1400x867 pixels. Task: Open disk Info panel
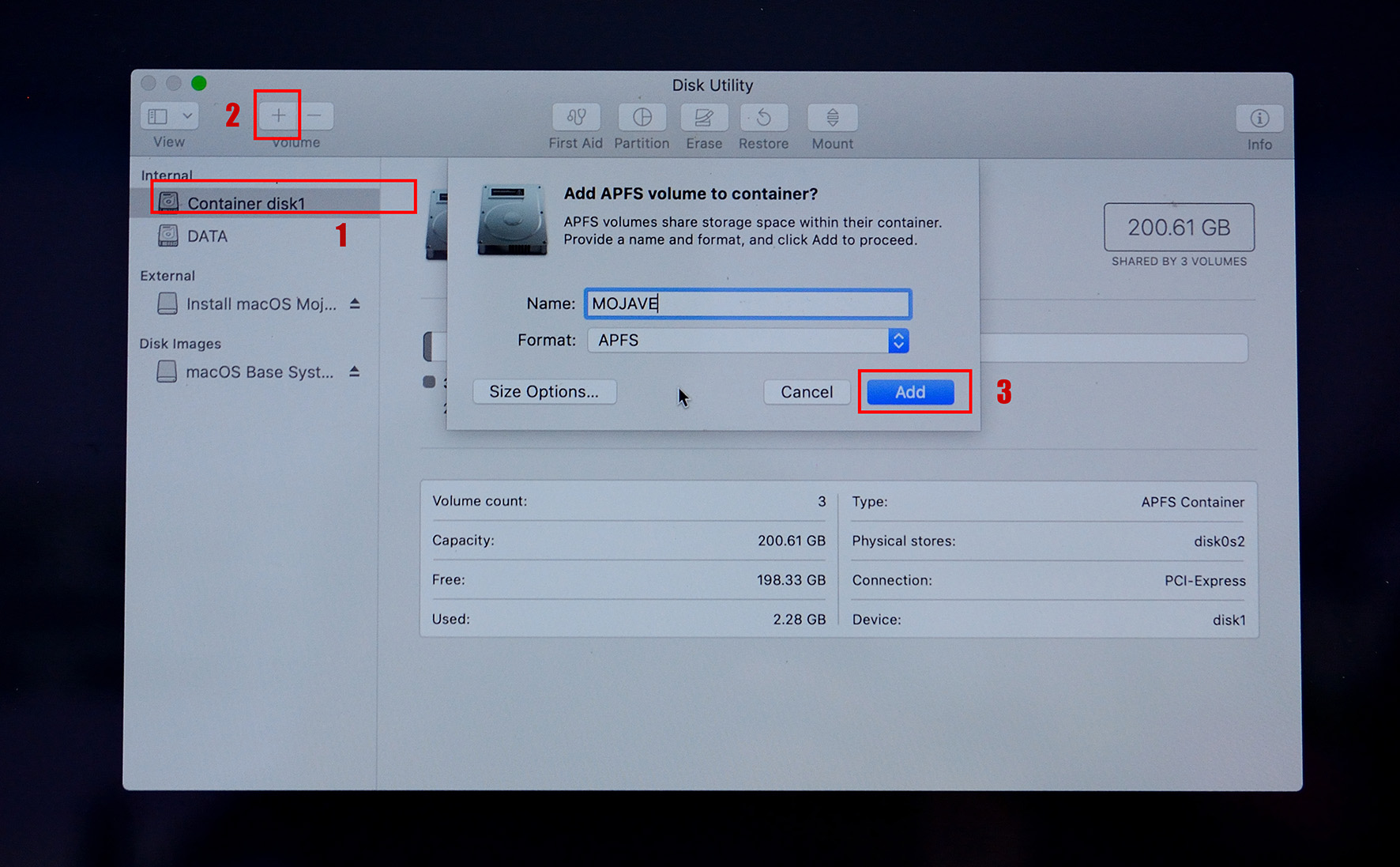[x=1259, y=119]
